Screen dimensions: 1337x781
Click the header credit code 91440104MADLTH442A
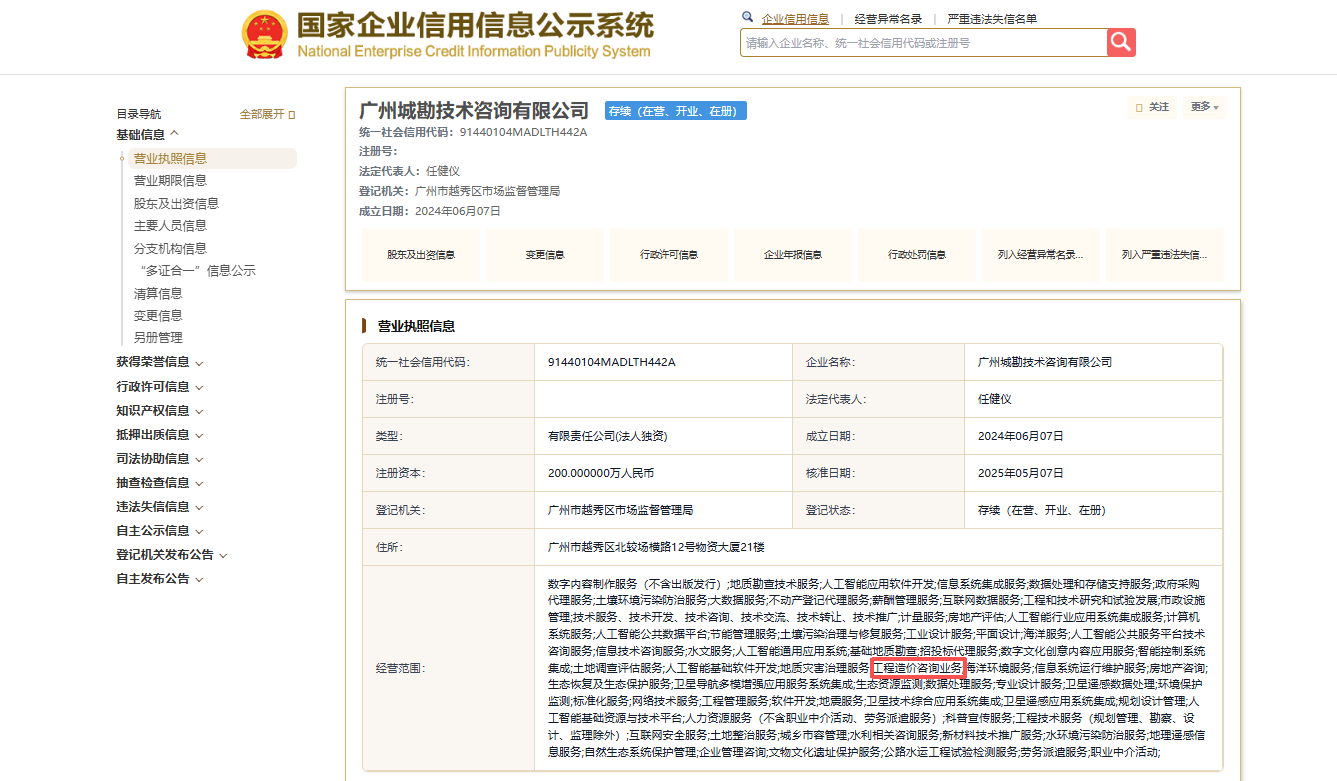[x=523, y=132]
